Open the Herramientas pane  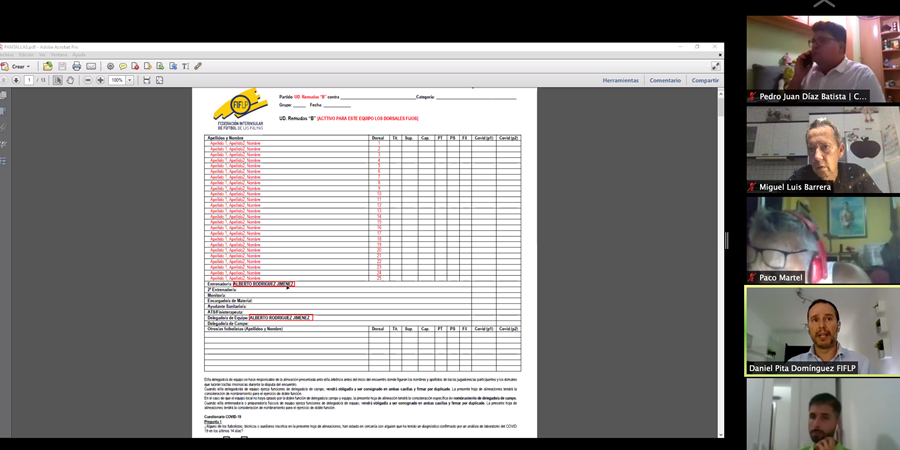point(620,80)
